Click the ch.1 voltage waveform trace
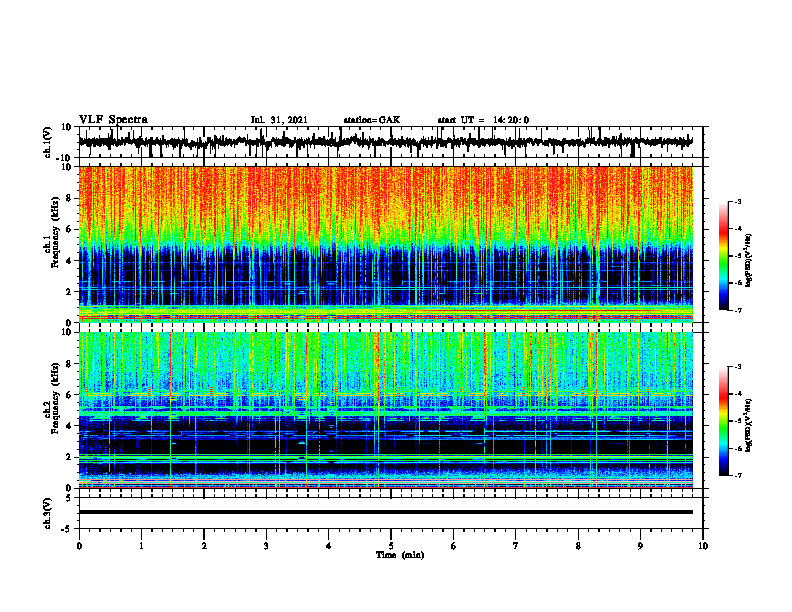 (386, 142)
